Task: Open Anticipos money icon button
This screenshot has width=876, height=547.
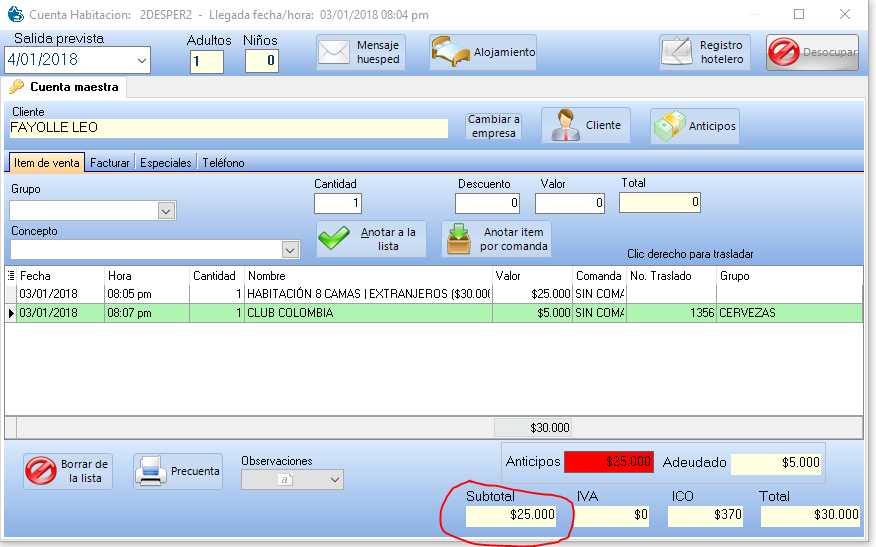Action: (670, 126)
